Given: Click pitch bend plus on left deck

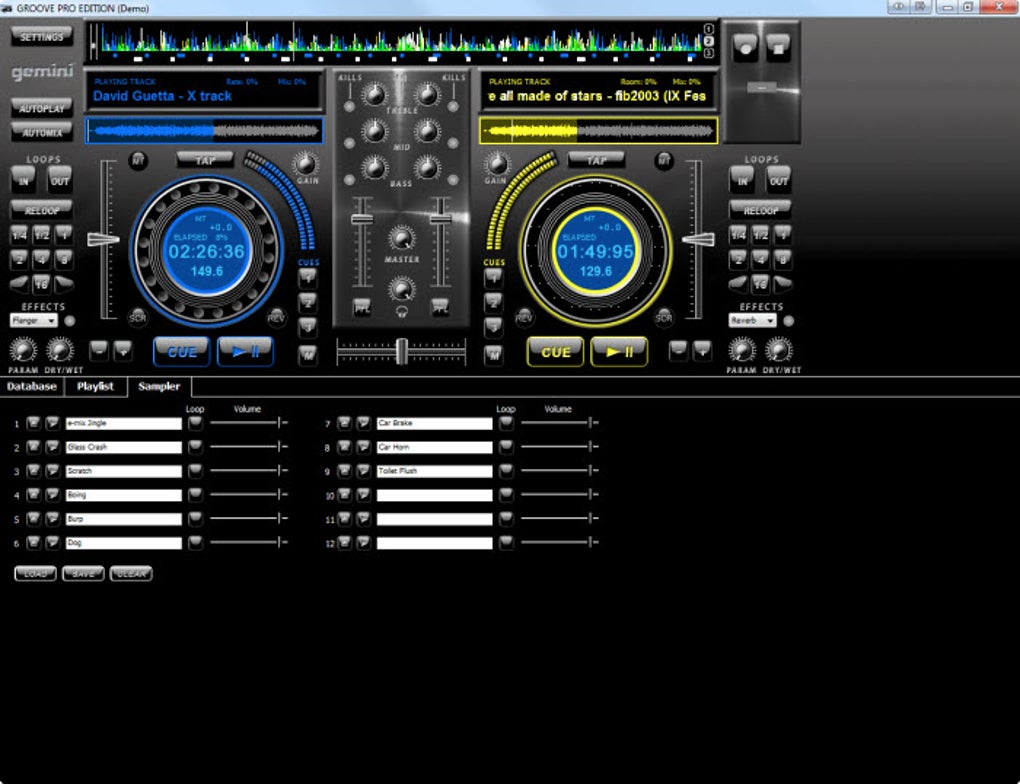Looking at the screenshot, I should 122,351.
